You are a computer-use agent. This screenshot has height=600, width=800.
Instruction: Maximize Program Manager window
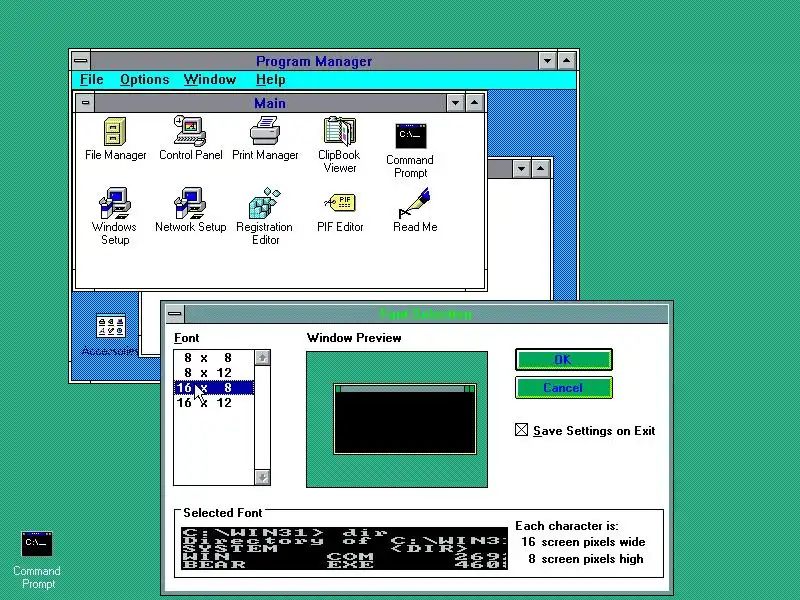click(x=567, y=61)
